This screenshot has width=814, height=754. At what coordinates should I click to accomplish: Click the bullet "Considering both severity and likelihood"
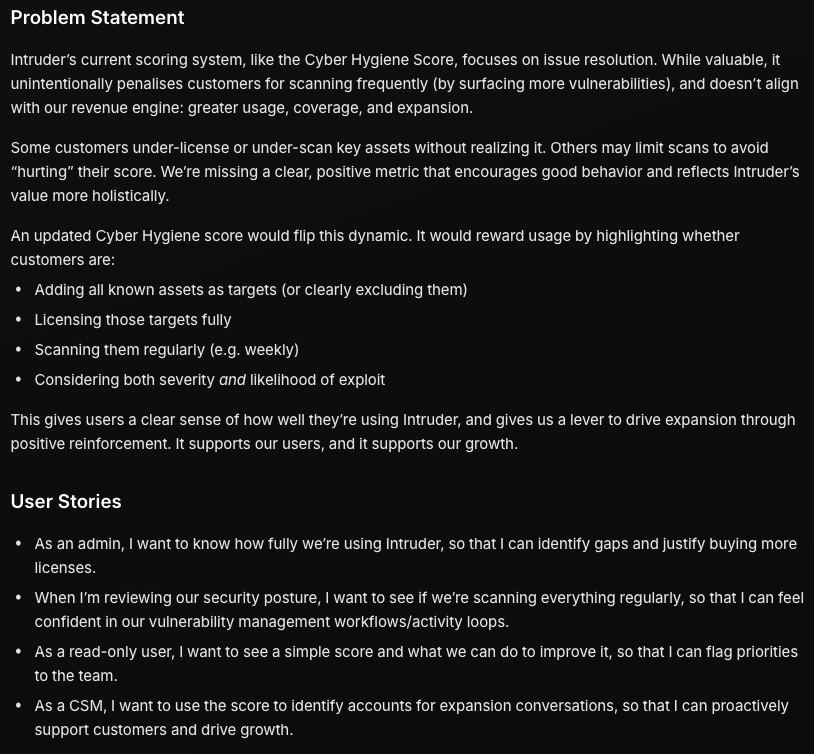209,380
